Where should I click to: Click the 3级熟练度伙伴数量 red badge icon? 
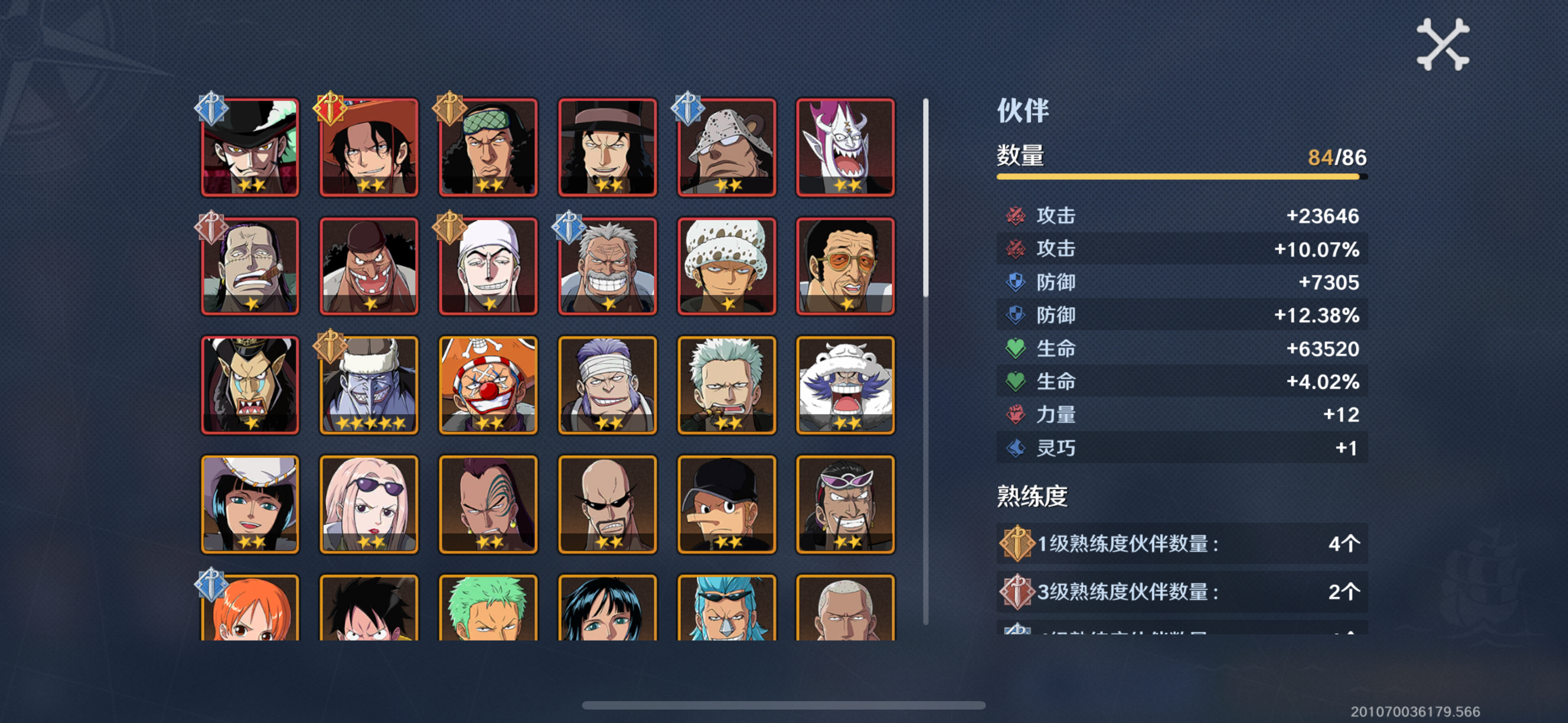click(x=1017, y=591)
